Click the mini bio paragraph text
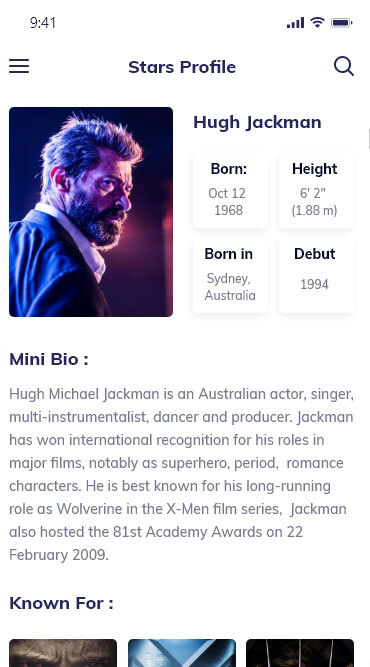The height and width of the screenshot is (667, 370). (x=181, y=474)
